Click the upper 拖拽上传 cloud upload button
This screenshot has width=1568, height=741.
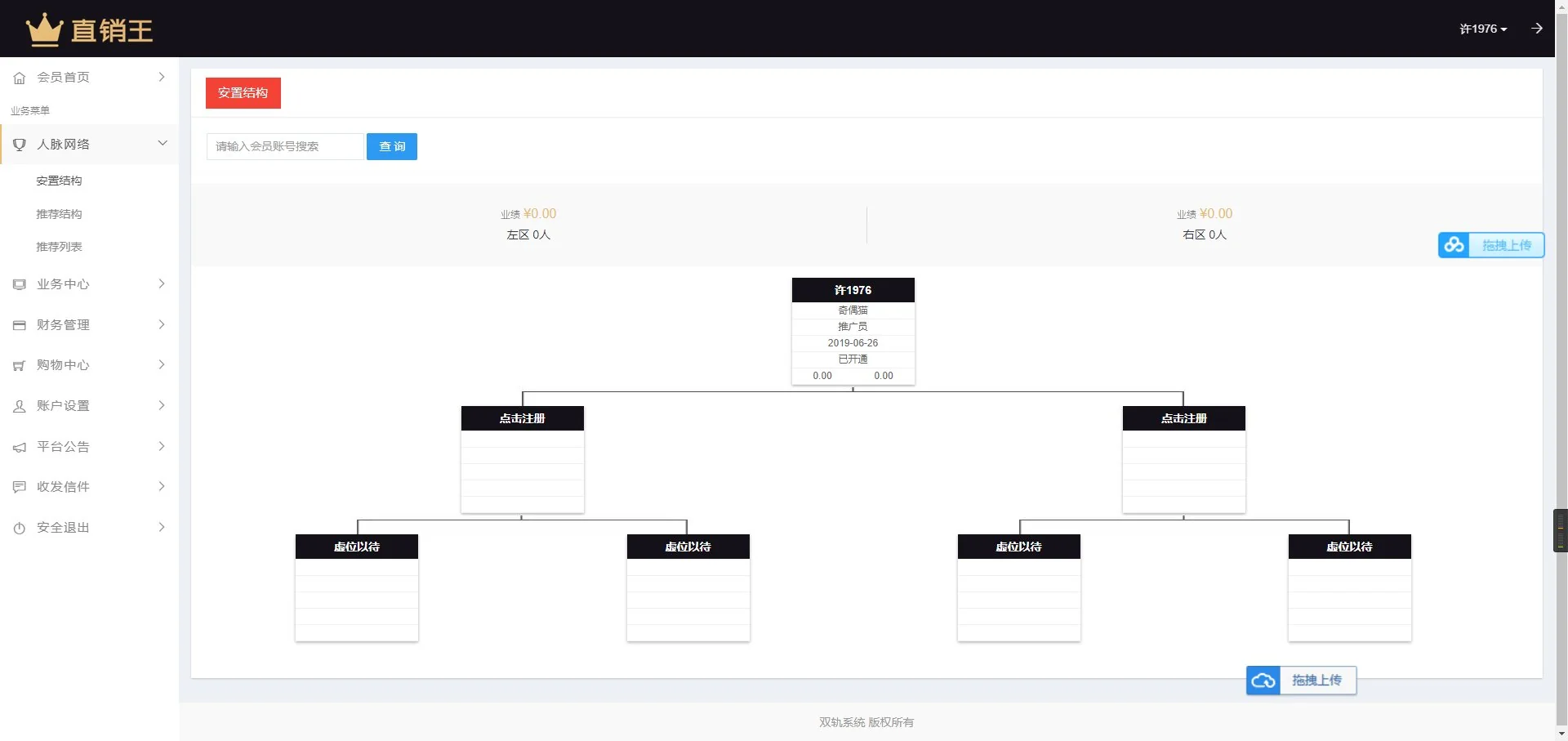pos(1490,245)
